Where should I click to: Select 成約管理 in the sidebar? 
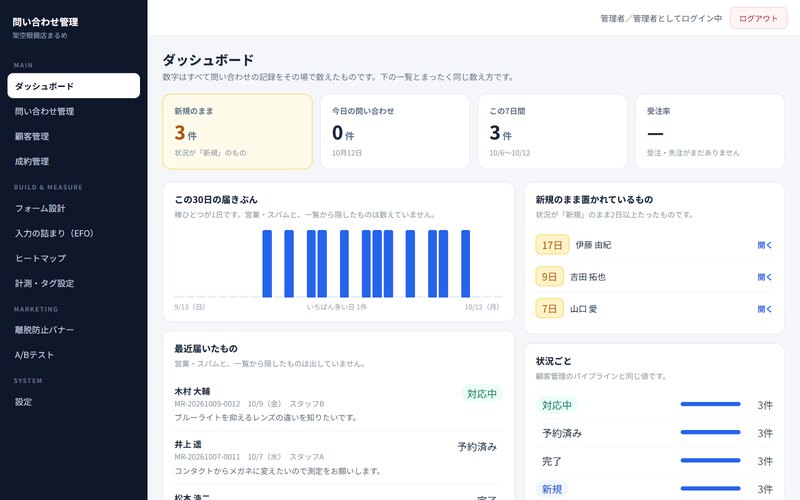pyautogui.click(x=73, y=161)
